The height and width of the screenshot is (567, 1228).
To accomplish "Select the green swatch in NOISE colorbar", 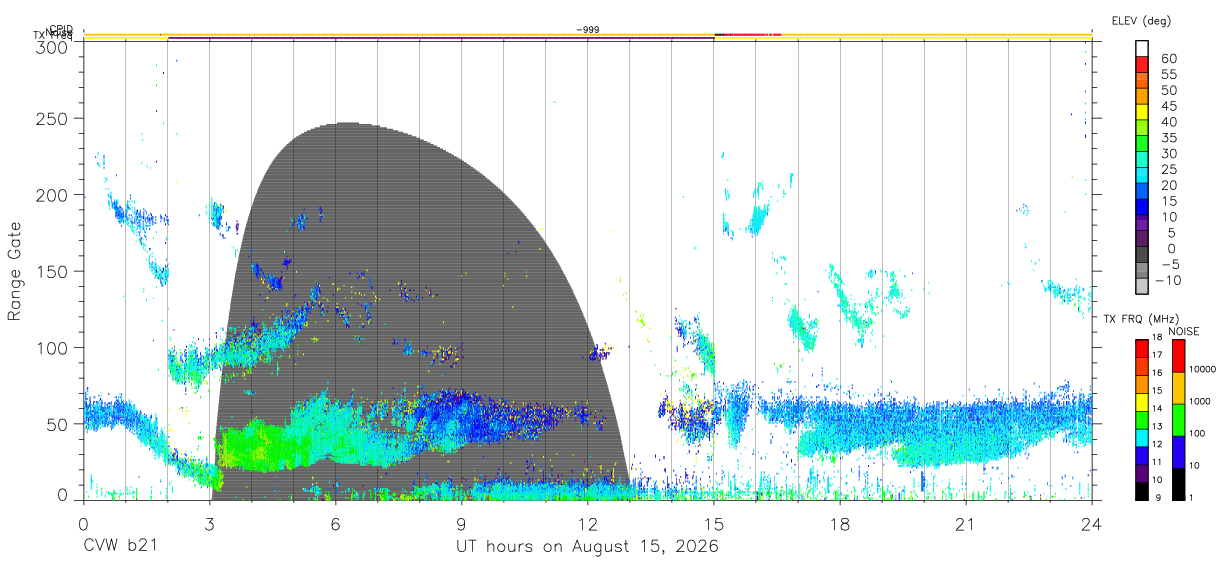I will click(1178, 420).
